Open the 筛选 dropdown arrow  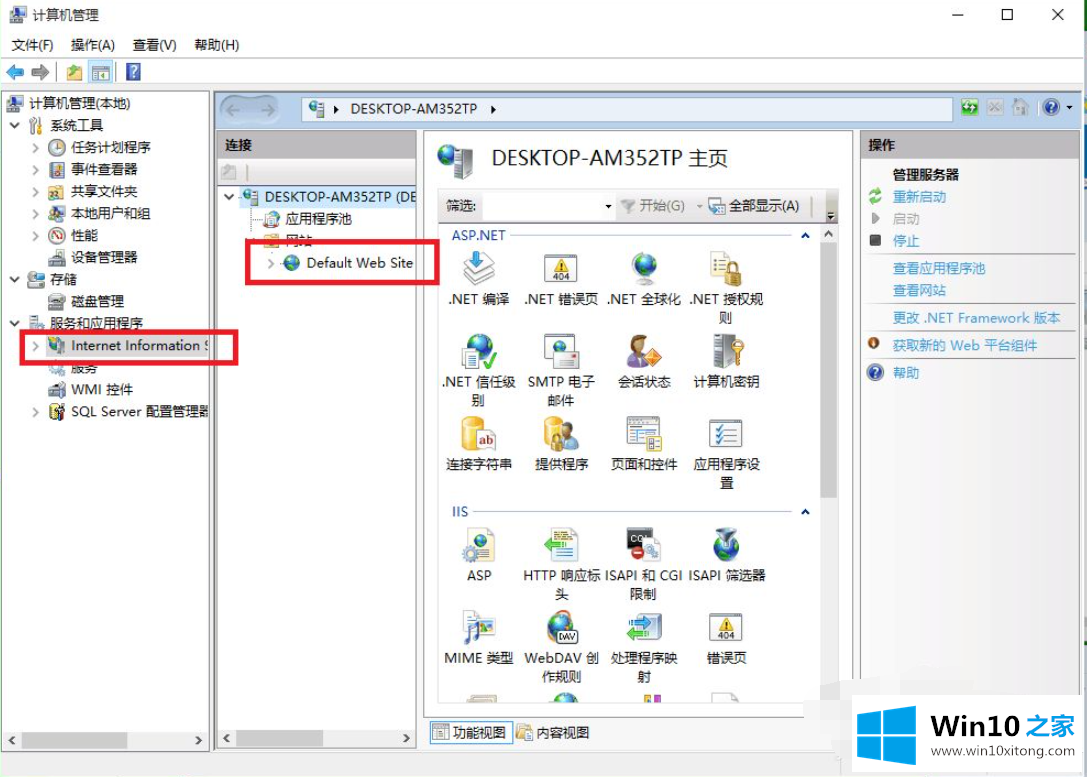point(608,206)
